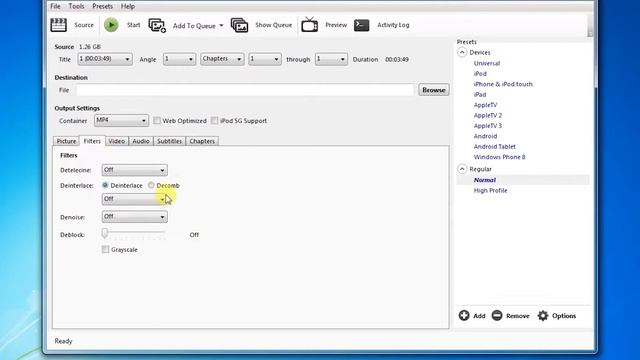Open the Container MP4 dropdown
Viewport: 640px width, 360px height.
tap(121, 120)
